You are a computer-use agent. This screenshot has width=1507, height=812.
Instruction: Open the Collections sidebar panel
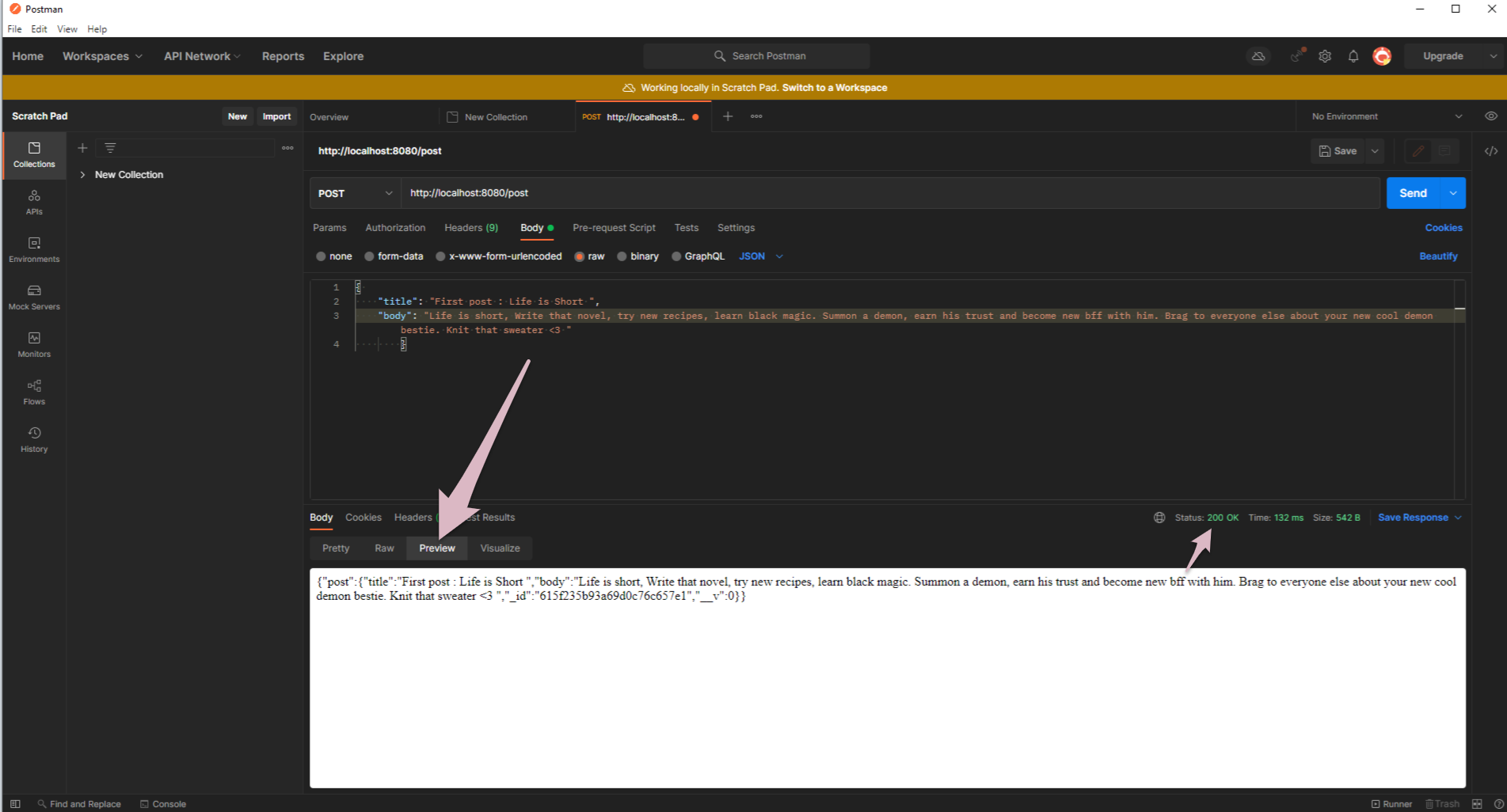coord(34,155)
